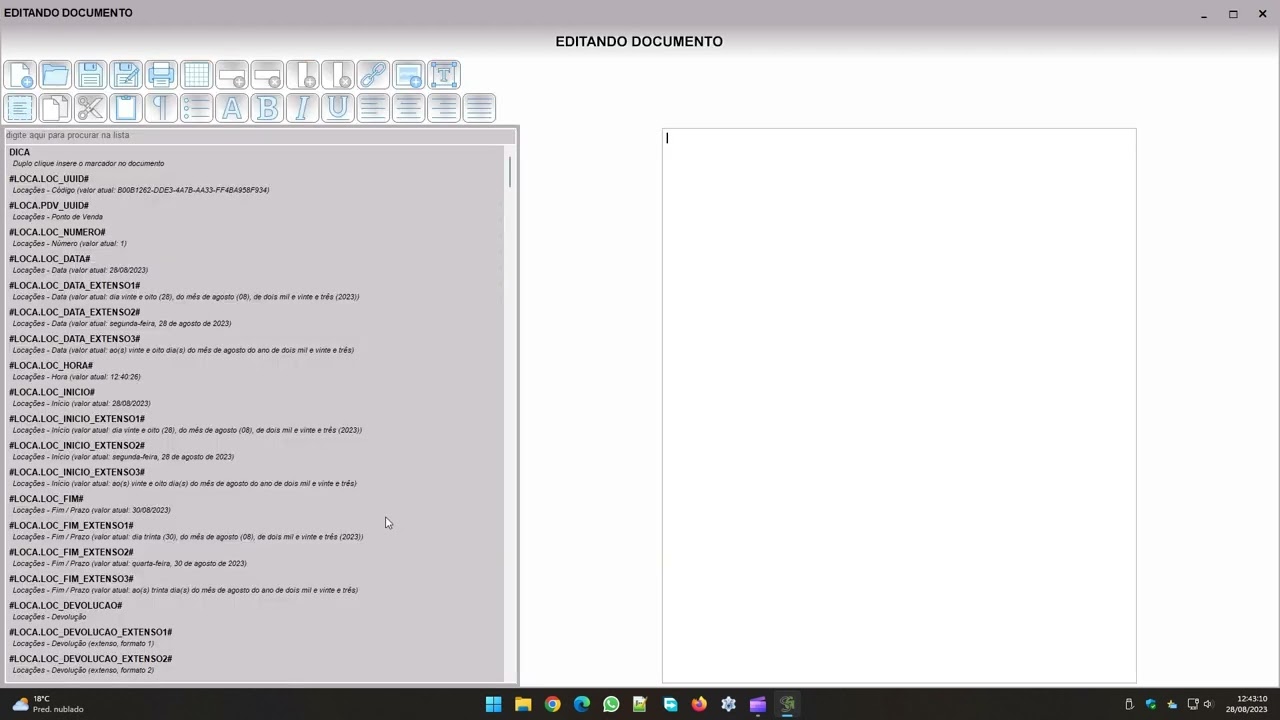Select the #LOCA.LOC_DATA_EXTENSO1# marker
This screenshot has width=1280, height=720.
coord(255,291)
